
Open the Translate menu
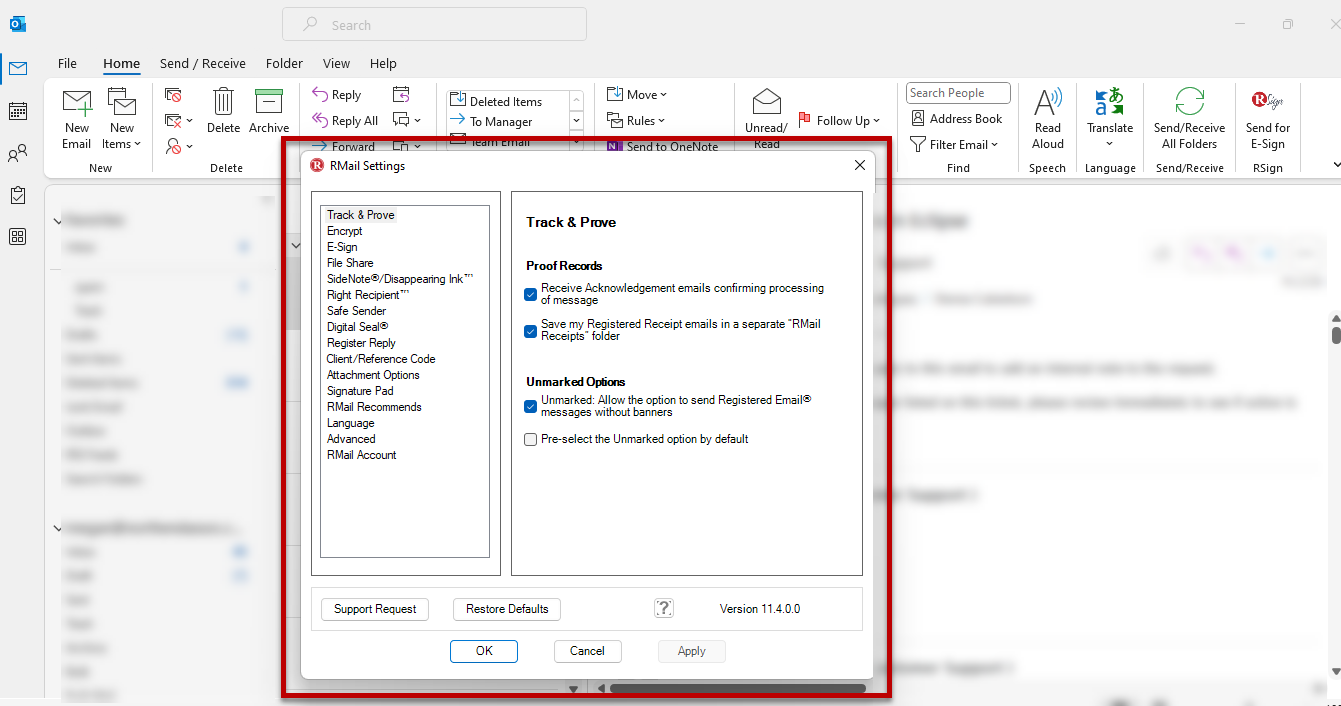coord(1110,119)
